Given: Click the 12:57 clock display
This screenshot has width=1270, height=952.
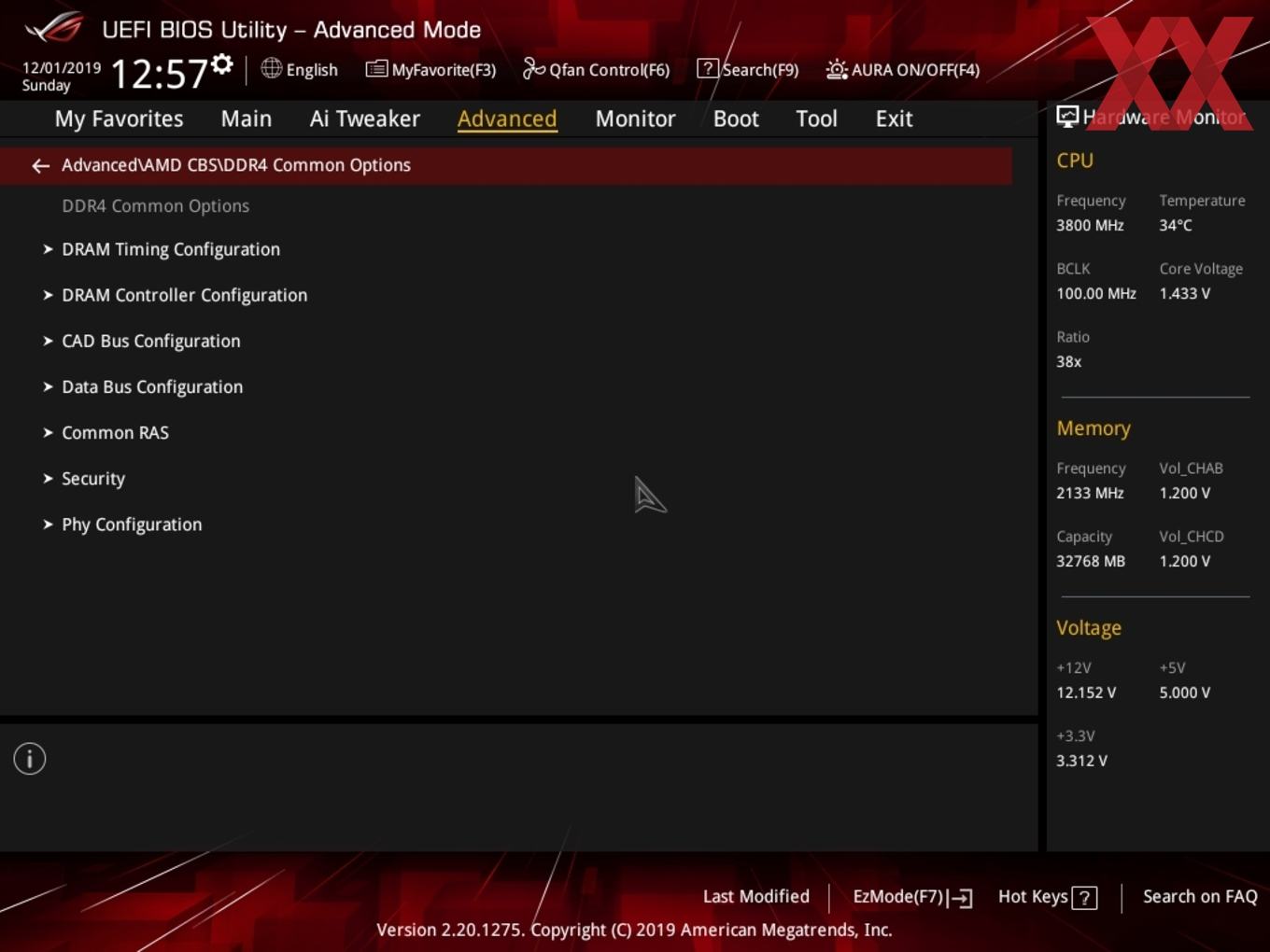Looking at the screenshot, I should click(159, 74).
